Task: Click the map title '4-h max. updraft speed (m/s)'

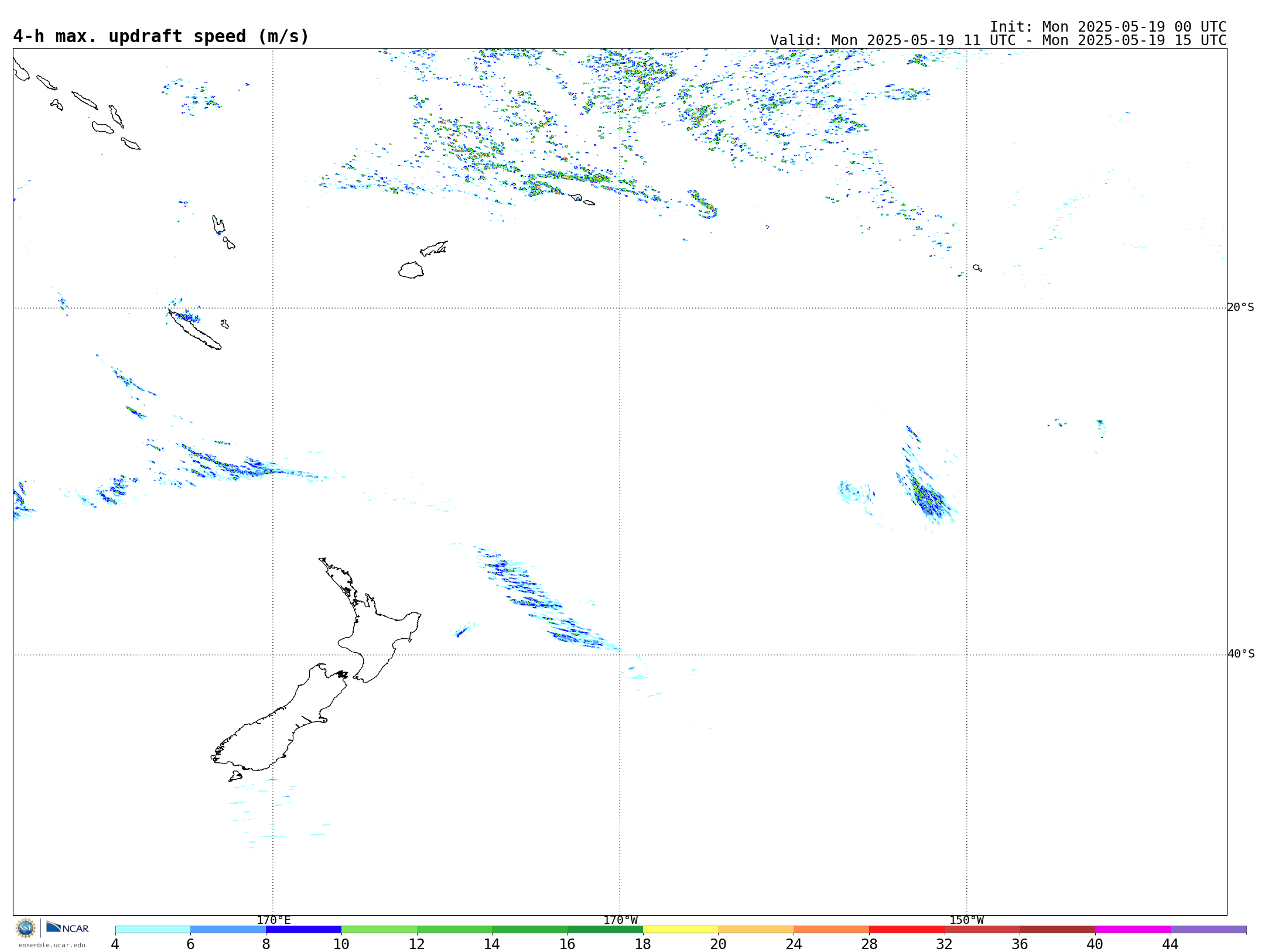Action: coord(161,36)
